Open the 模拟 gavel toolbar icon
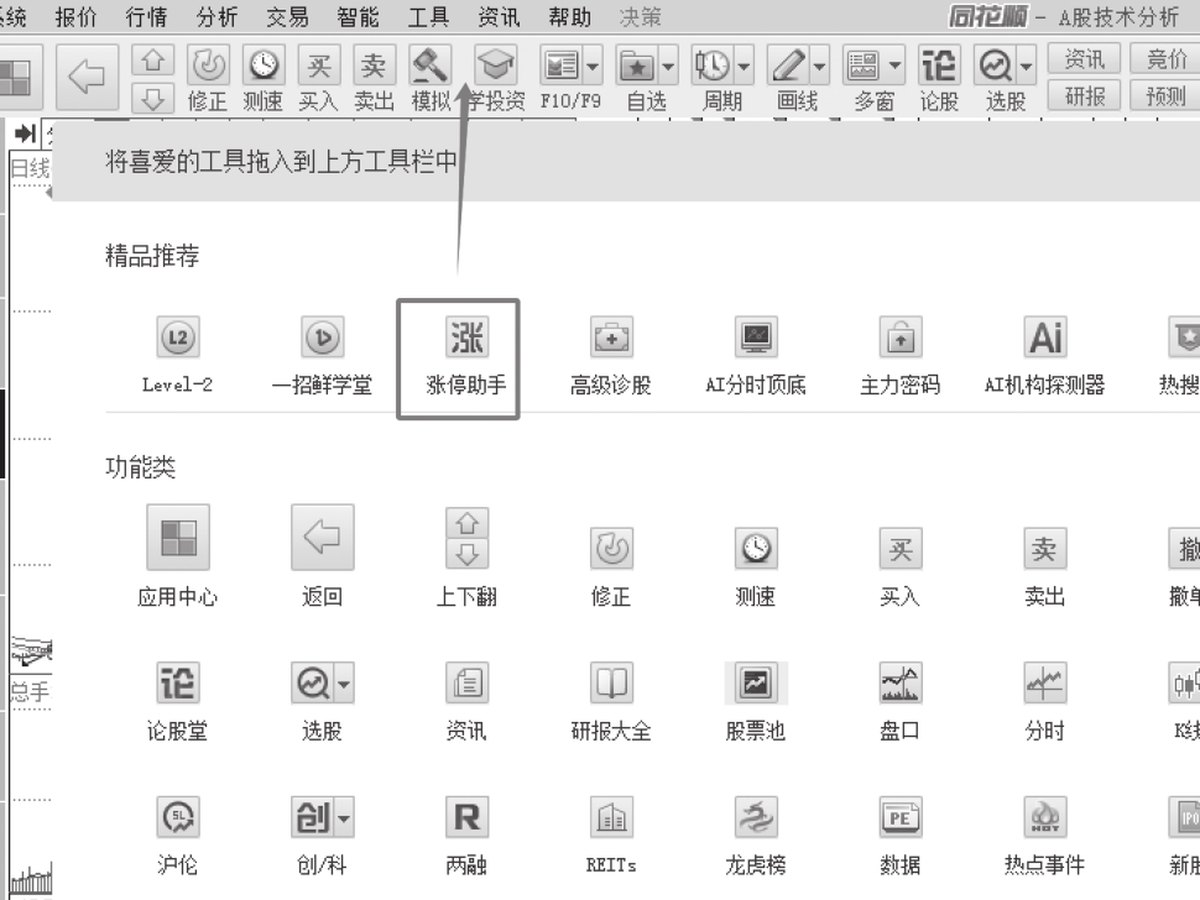This screenshot has width=1200, height=900. tap(431, 66)
